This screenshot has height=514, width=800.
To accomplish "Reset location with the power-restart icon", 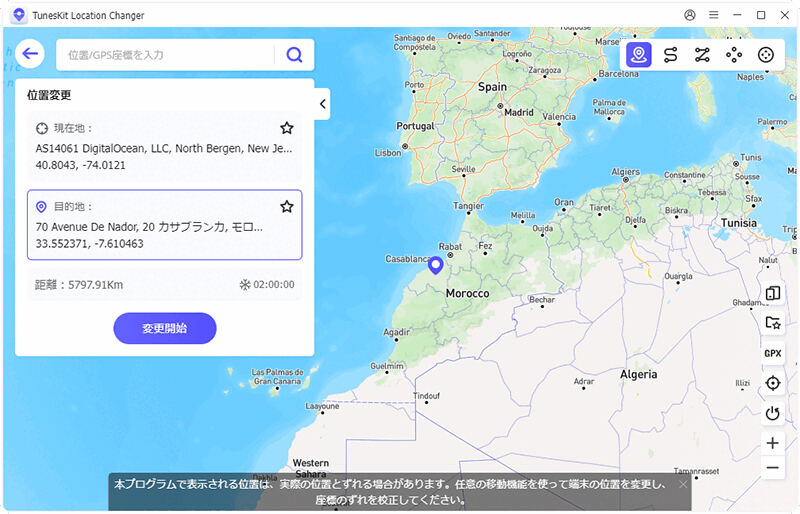I will [772, 413].
